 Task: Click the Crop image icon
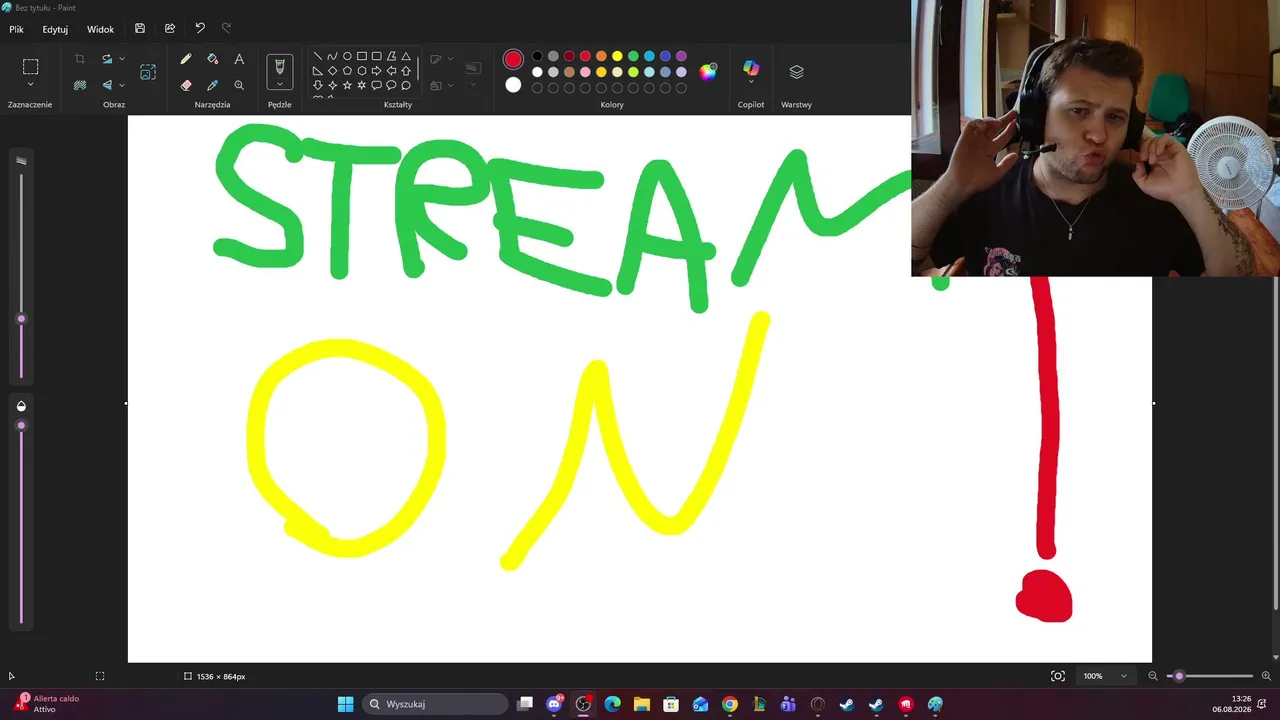click(80, 59)
